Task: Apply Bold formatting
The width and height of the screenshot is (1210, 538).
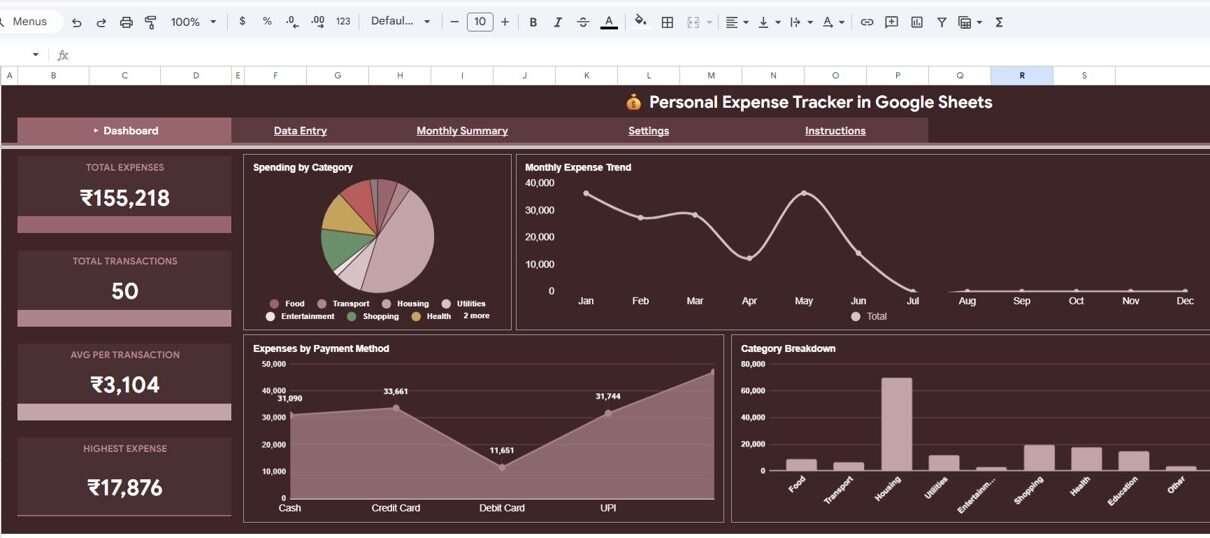Action: pyautogui.click(x=533, y=22)
